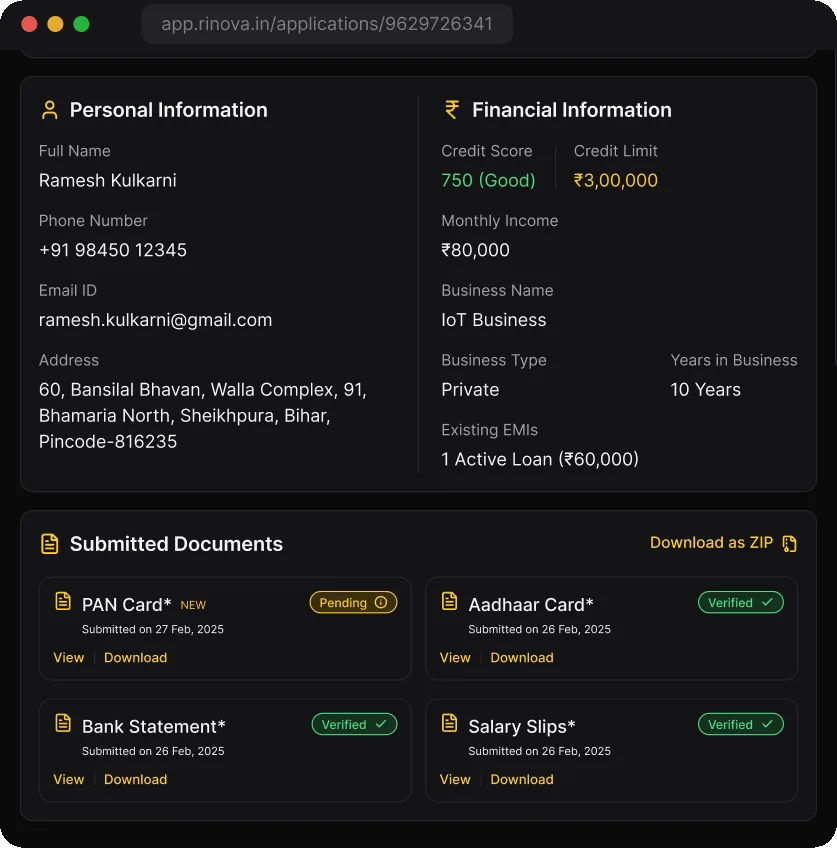Screen dimensions: 837x848
Task: Click the Verified badge on Salary Slips
Action: coord(740,724)
